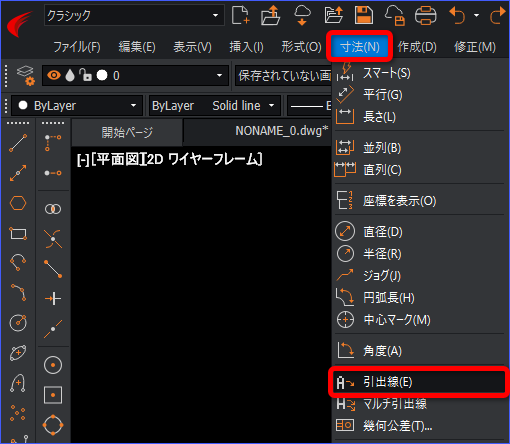Click the Undo arrow icon

457,15
